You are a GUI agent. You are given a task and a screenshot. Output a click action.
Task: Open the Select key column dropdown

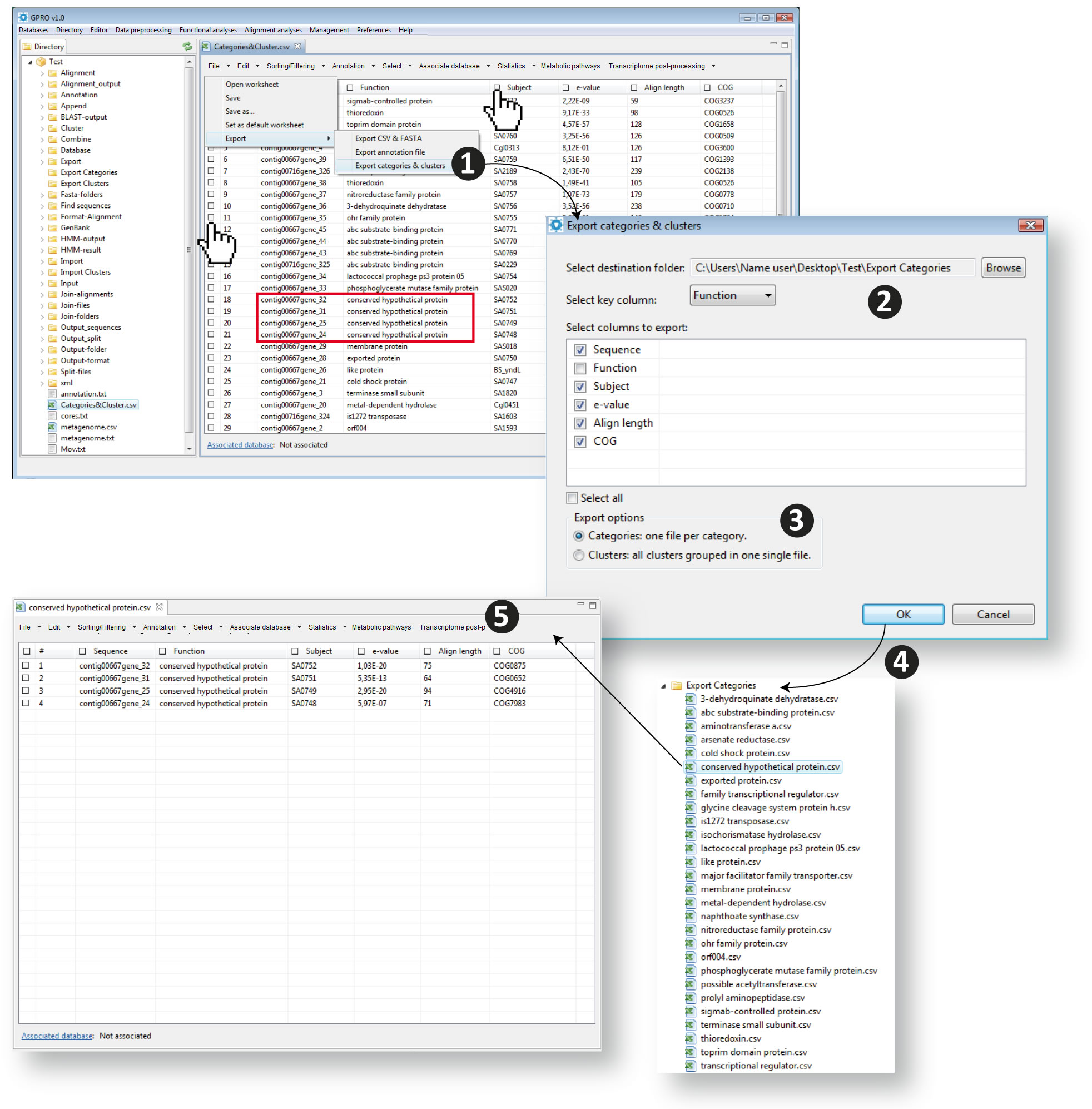point(732,295)
